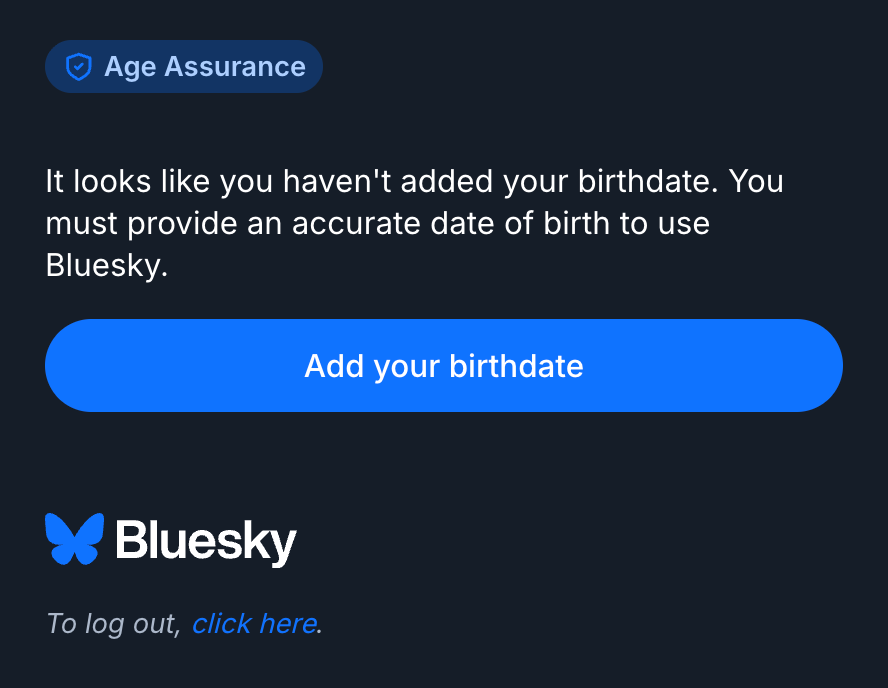Click the word "click" in the logout link

point(221,624)
